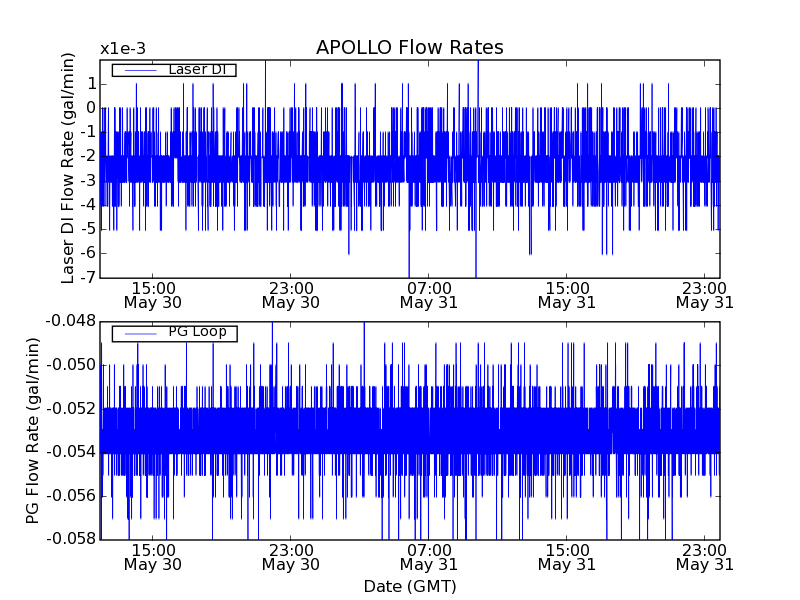The width and height of the screenshot is (800, 600).
Task: Click the blue line sample in Laser DI legend
Action: pos(141,70)
